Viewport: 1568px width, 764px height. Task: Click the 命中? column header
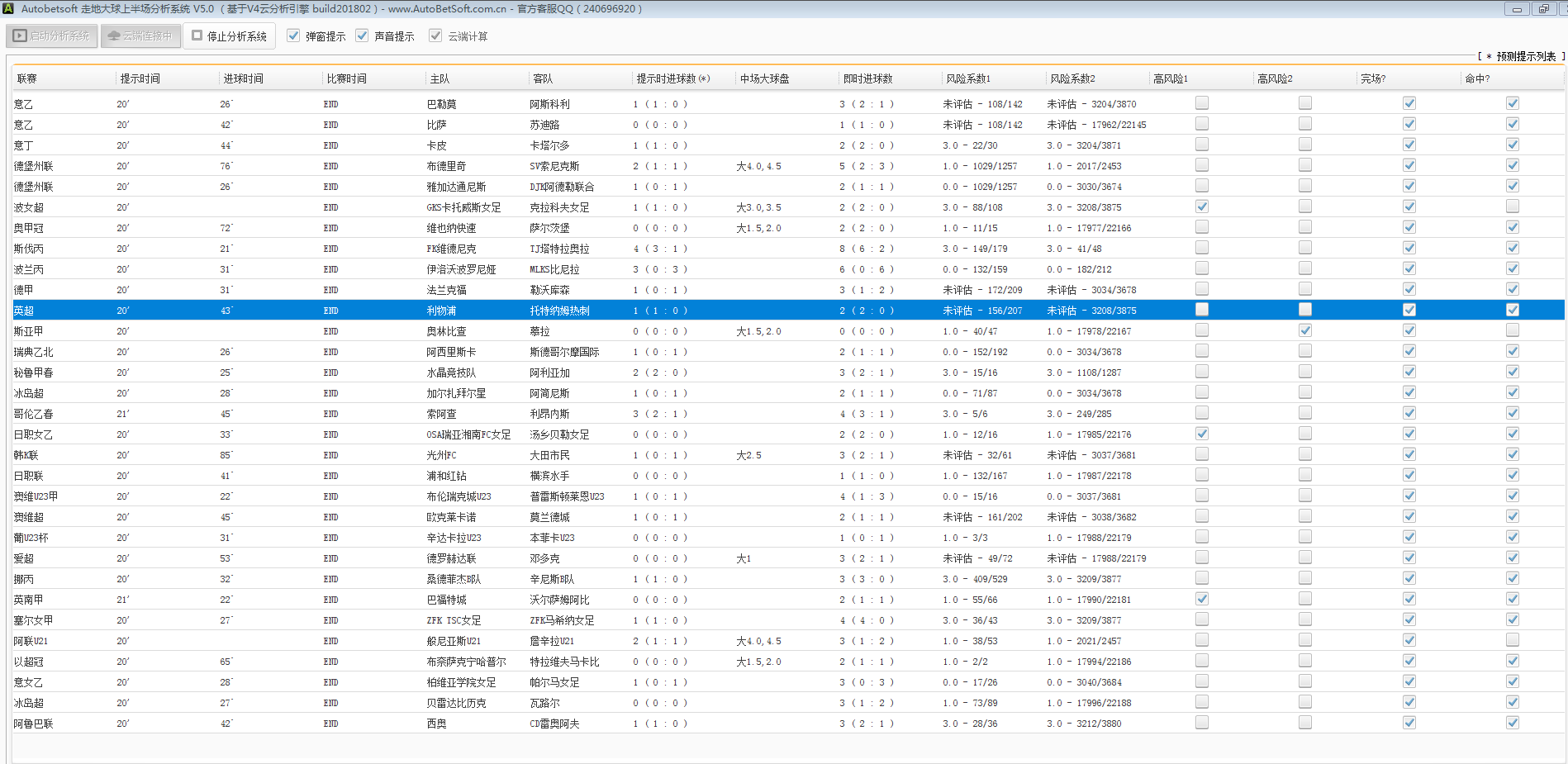pos(1477,78)
